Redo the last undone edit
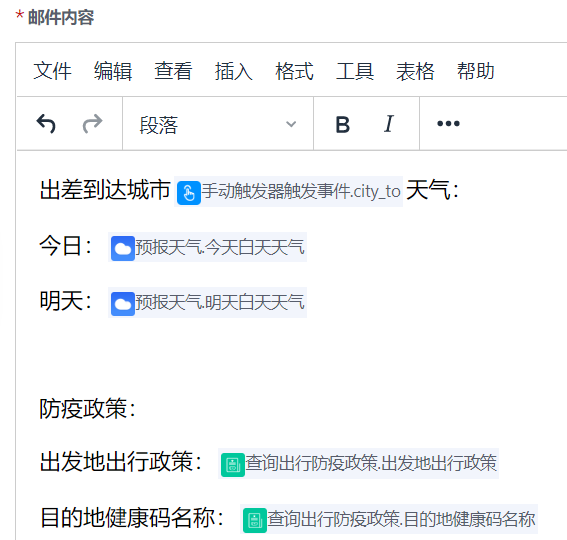The image size is (567, 540). (93, 124)
